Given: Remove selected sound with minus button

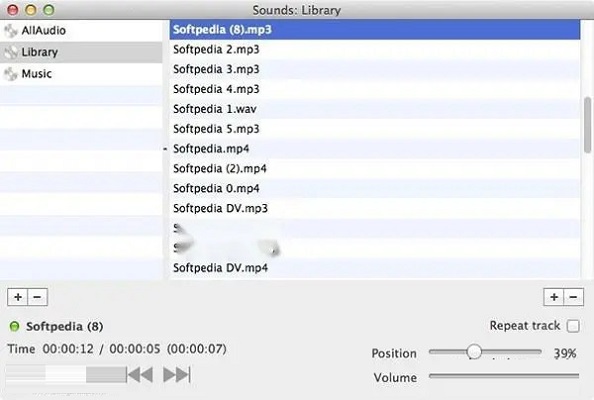Looking at the screenshot, I should (574, 297).
